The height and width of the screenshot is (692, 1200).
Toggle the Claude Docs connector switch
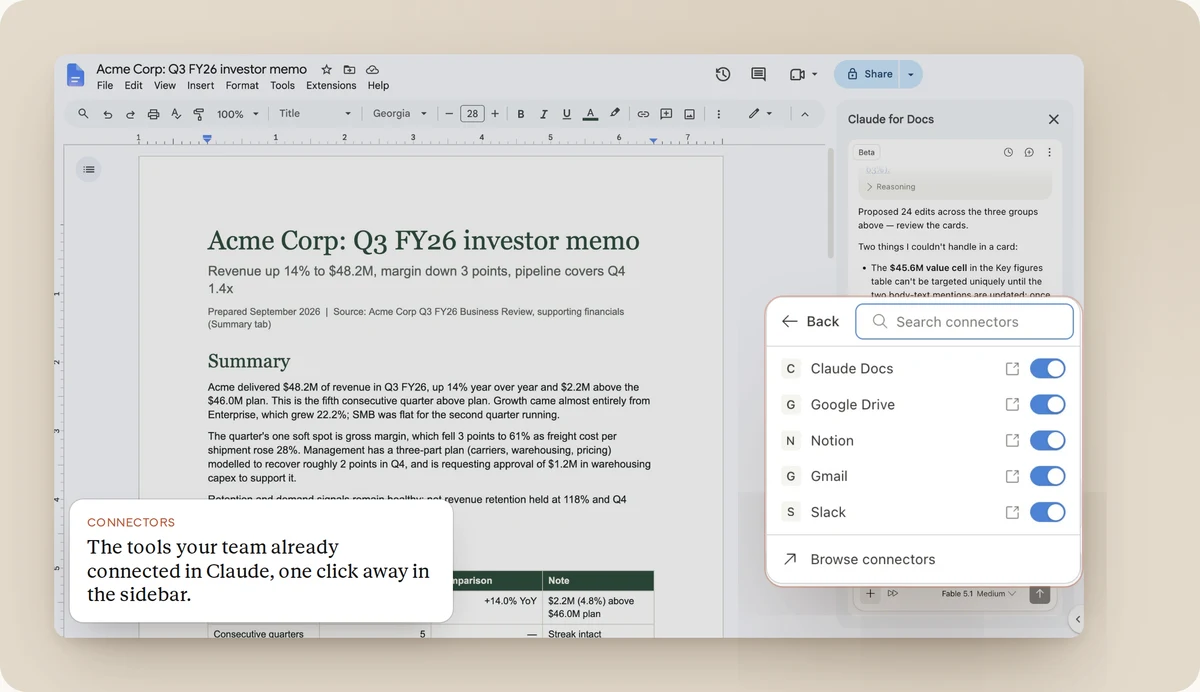click(1048, 369)
